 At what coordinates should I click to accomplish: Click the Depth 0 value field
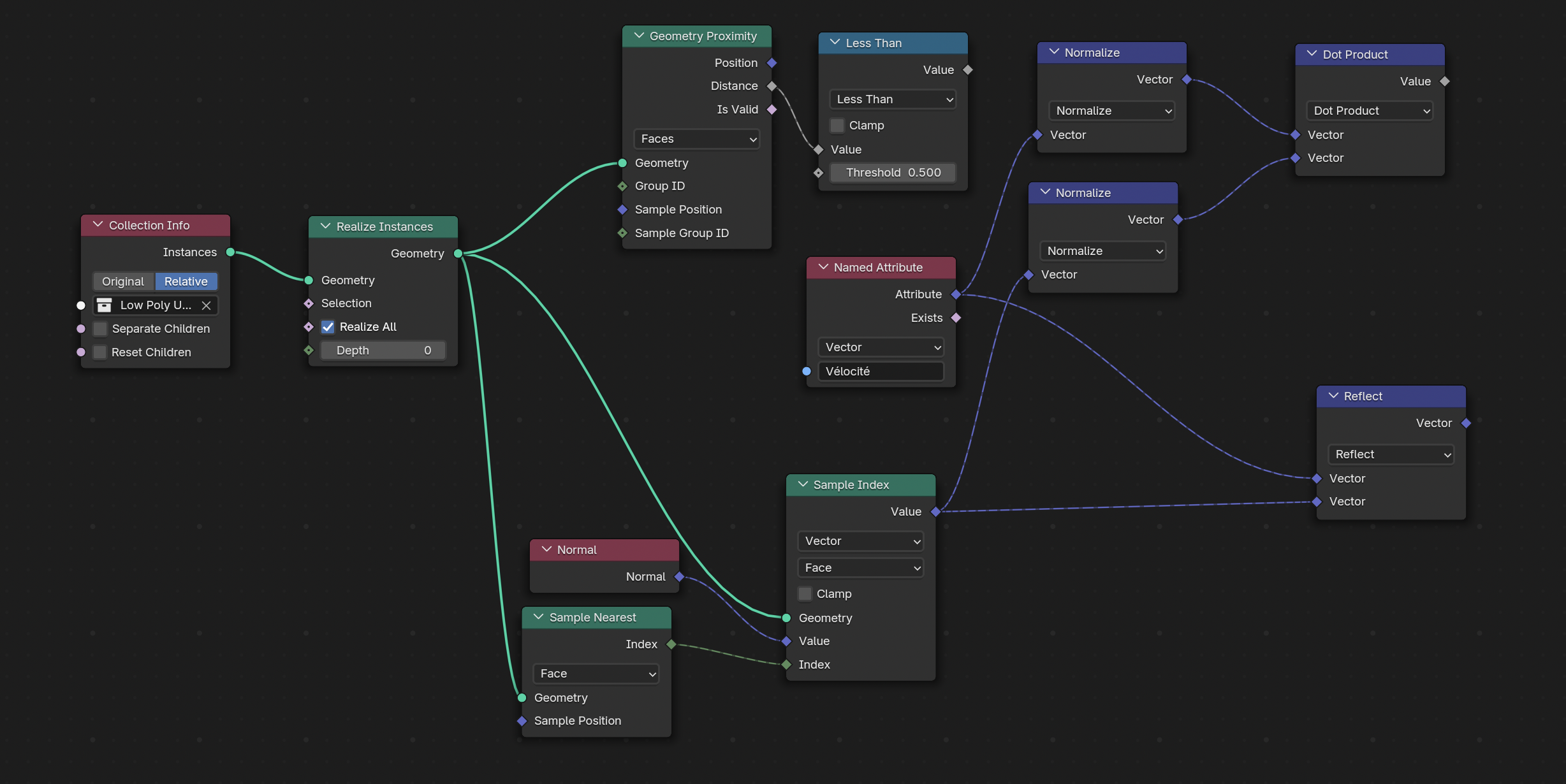383,351
